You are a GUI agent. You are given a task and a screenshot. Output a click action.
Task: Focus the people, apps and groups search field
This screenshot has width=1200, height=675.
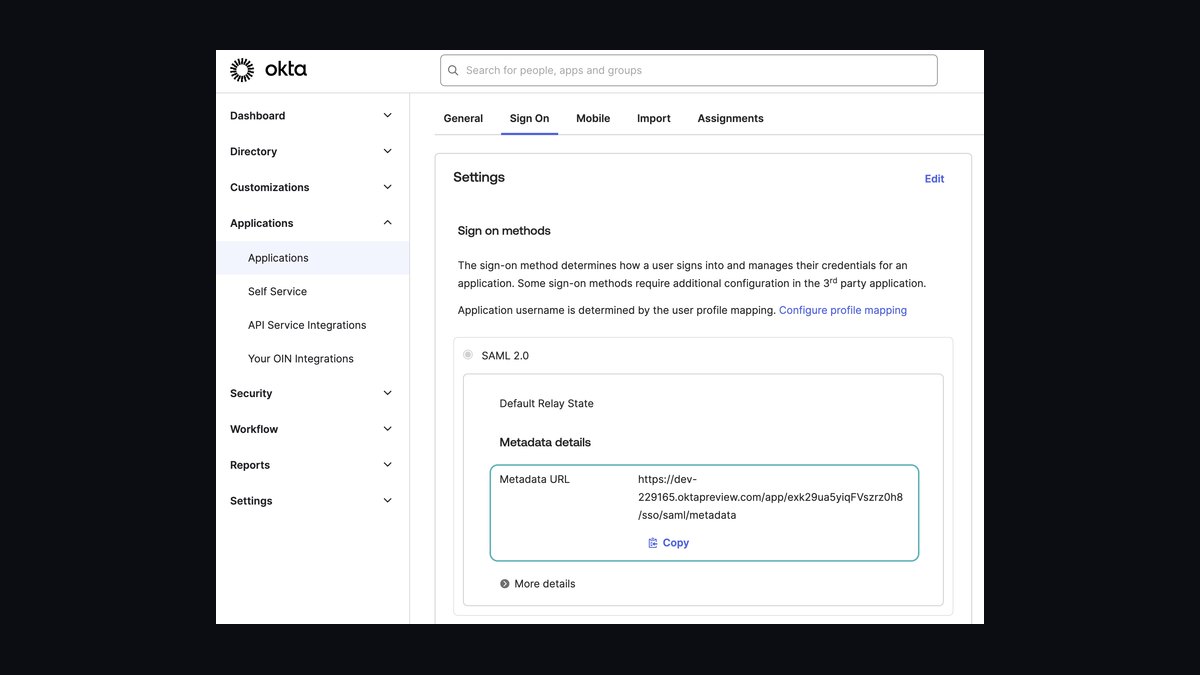pyautogui.click(x=689, y=70)
